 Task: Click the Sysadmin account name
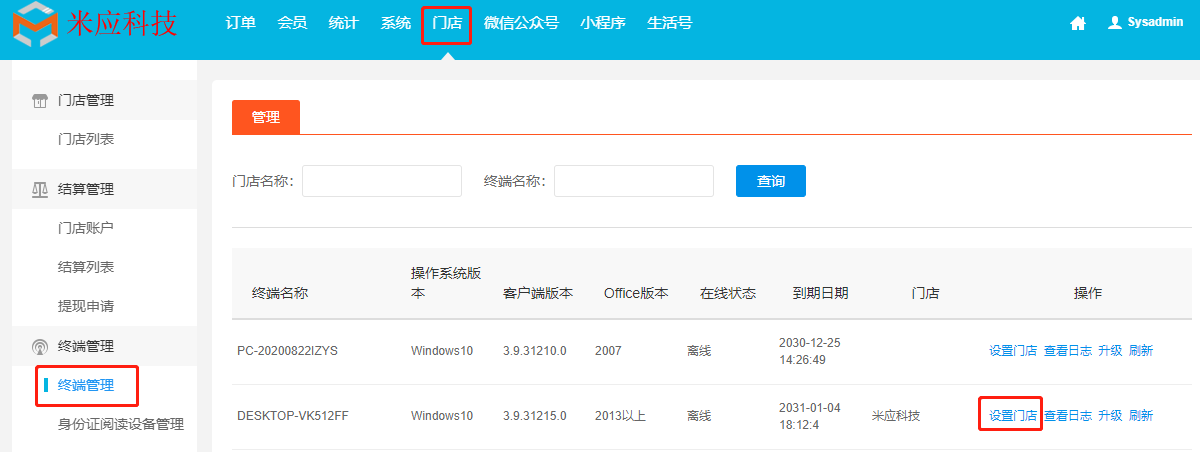tap(1154, 23)
